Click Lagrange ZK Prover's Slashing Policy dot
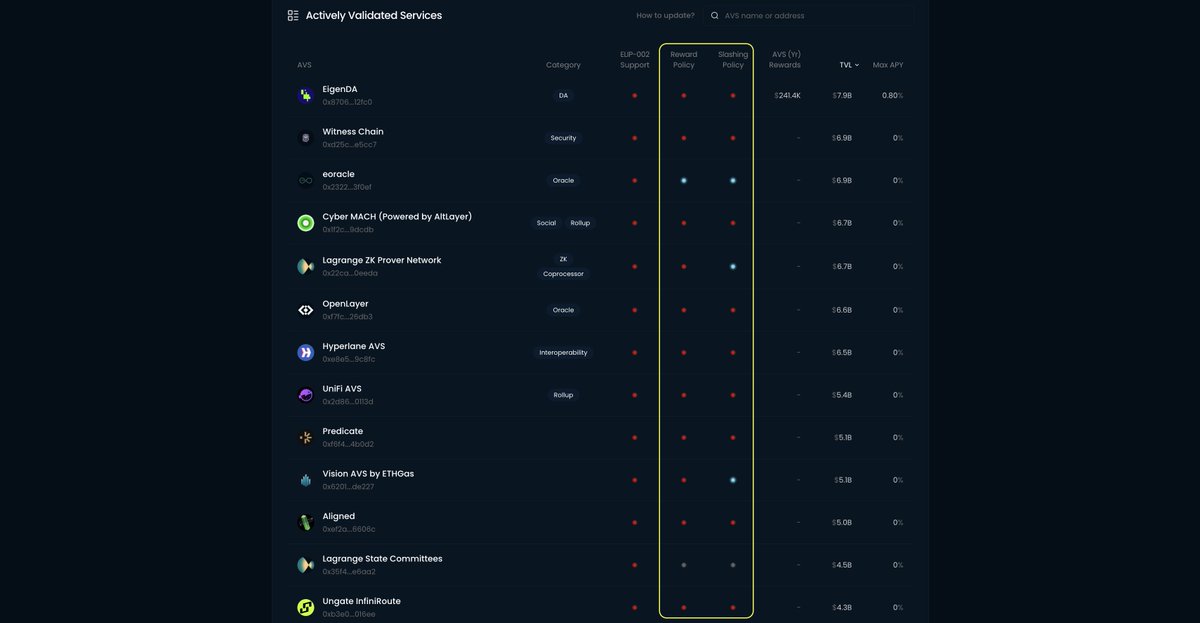 [x=733, y=267]
